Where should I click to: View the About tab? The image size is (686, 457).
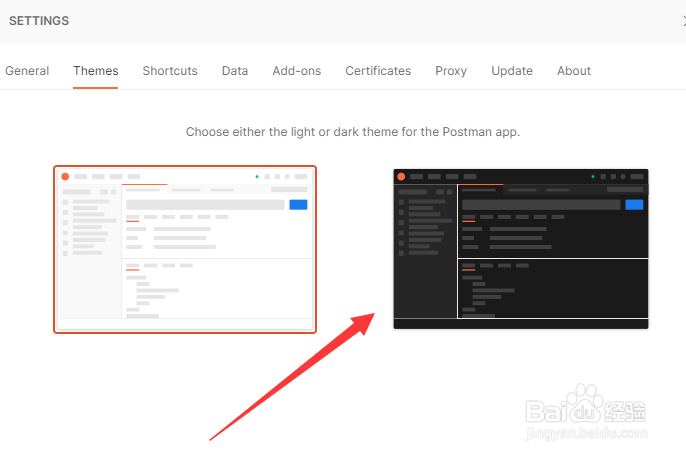574,71
